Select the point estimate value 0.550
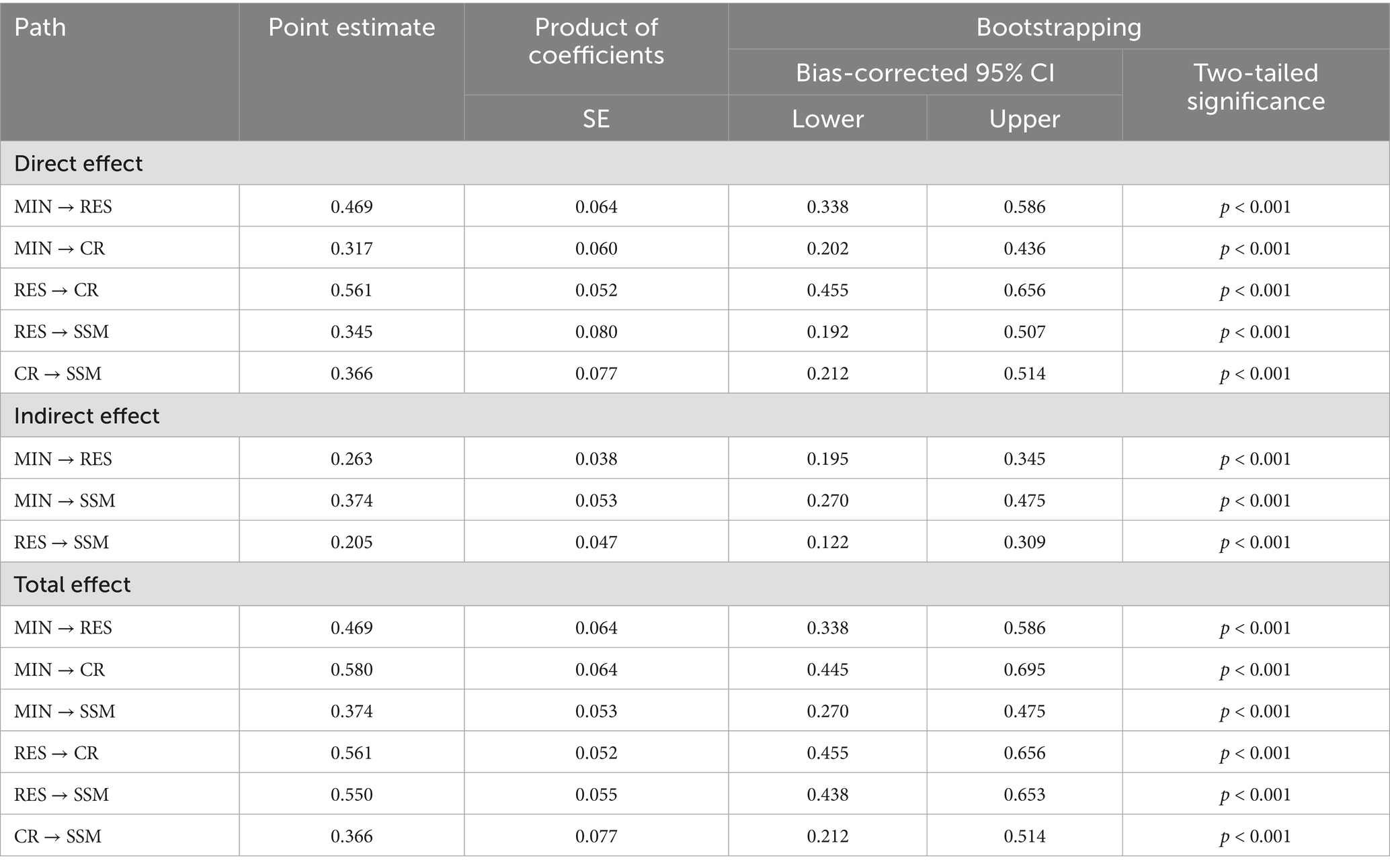This screenshot has width=1390, height=868. pyautogui.click(x=352, y=795)
